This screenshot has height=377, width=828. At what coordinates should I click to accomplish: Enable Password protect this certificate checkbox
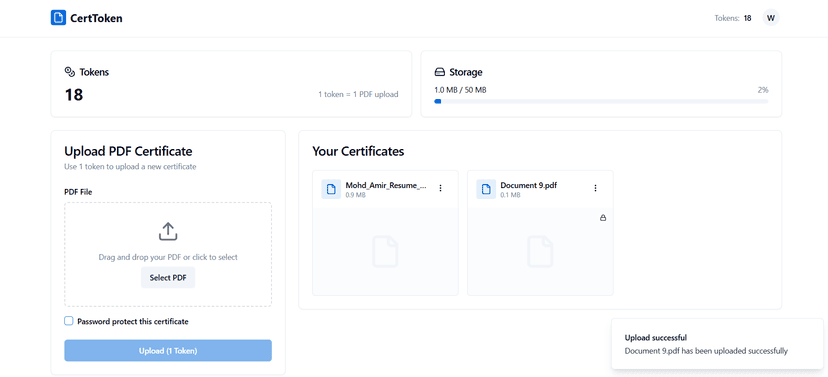[69, 321]
